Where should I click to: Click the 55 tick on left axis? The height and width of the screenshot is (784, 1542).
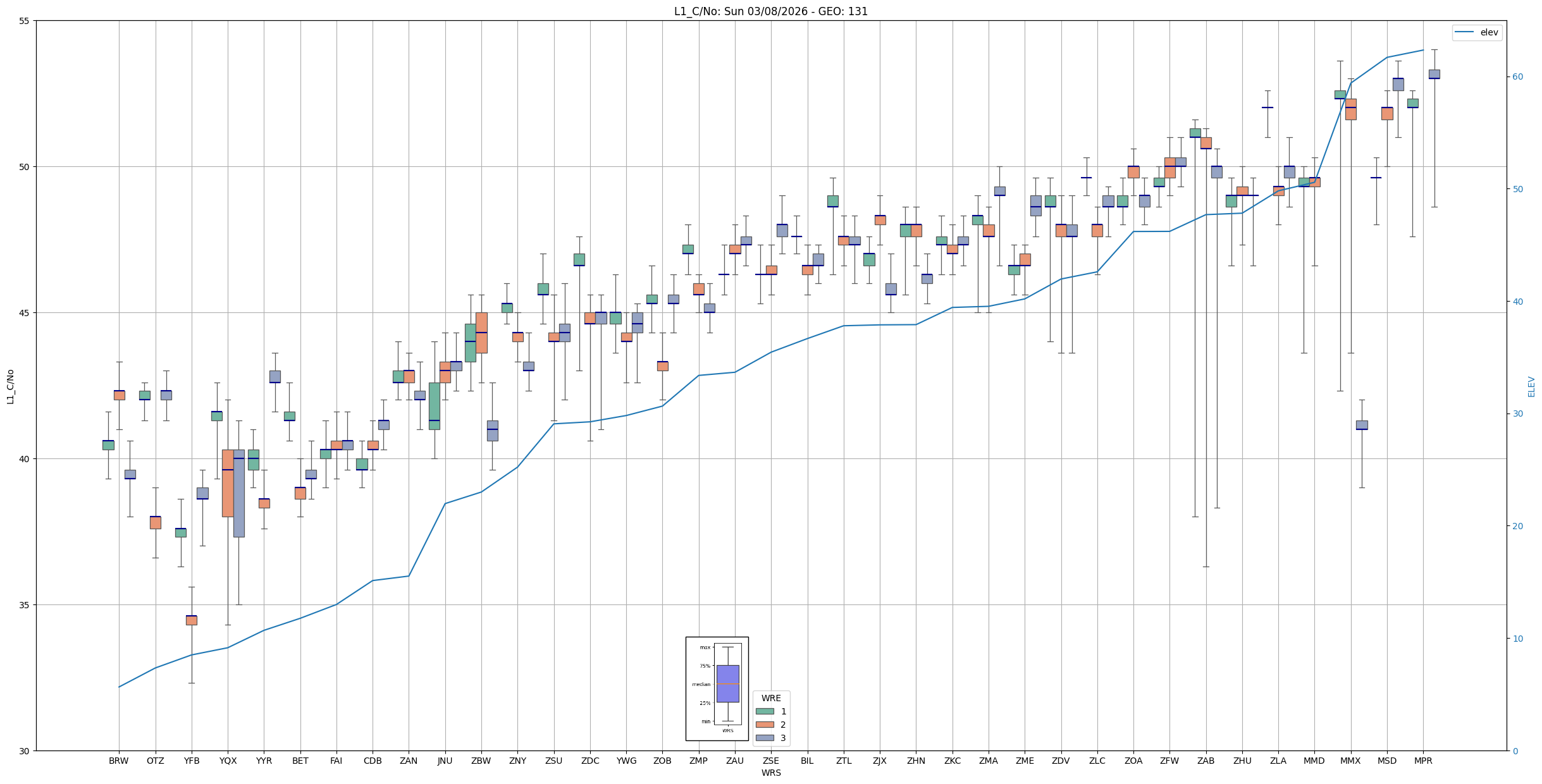point(25,21)
